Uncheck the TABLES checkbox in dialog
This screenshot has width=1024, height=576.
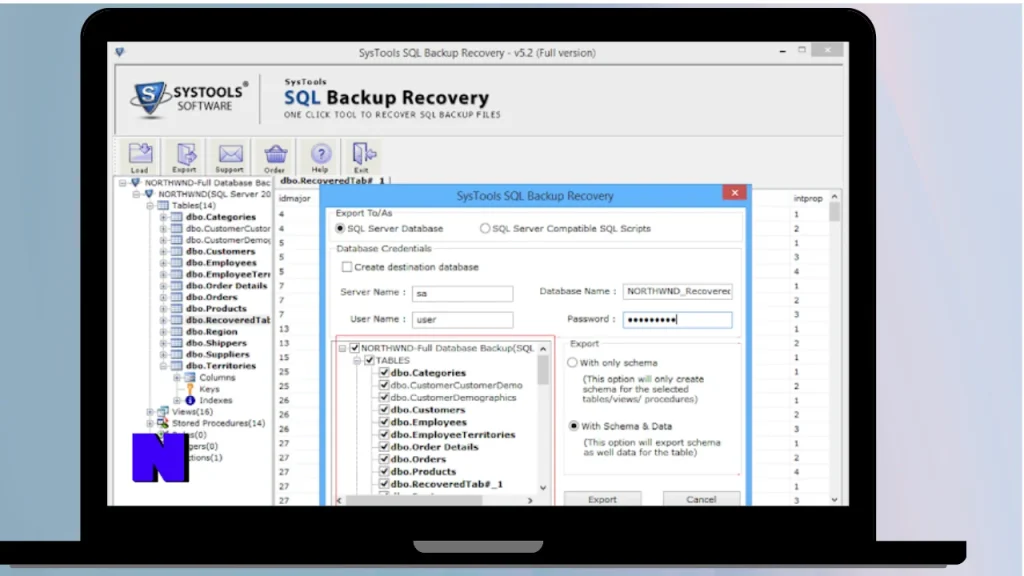370,360
